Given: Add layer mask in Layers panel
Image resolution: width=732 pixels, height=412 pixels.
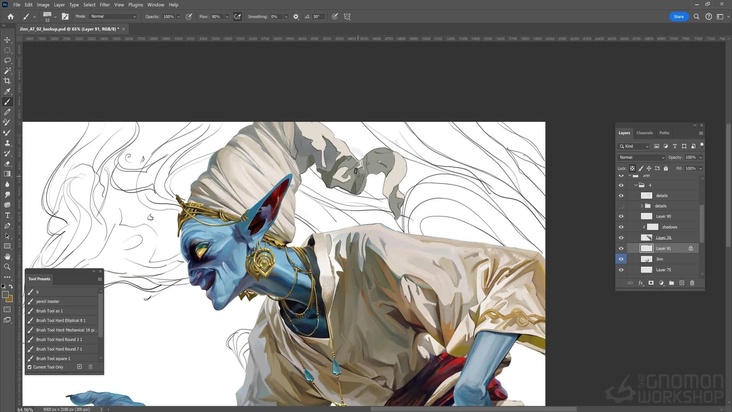Looking at the screenshot, I should 651,283.
